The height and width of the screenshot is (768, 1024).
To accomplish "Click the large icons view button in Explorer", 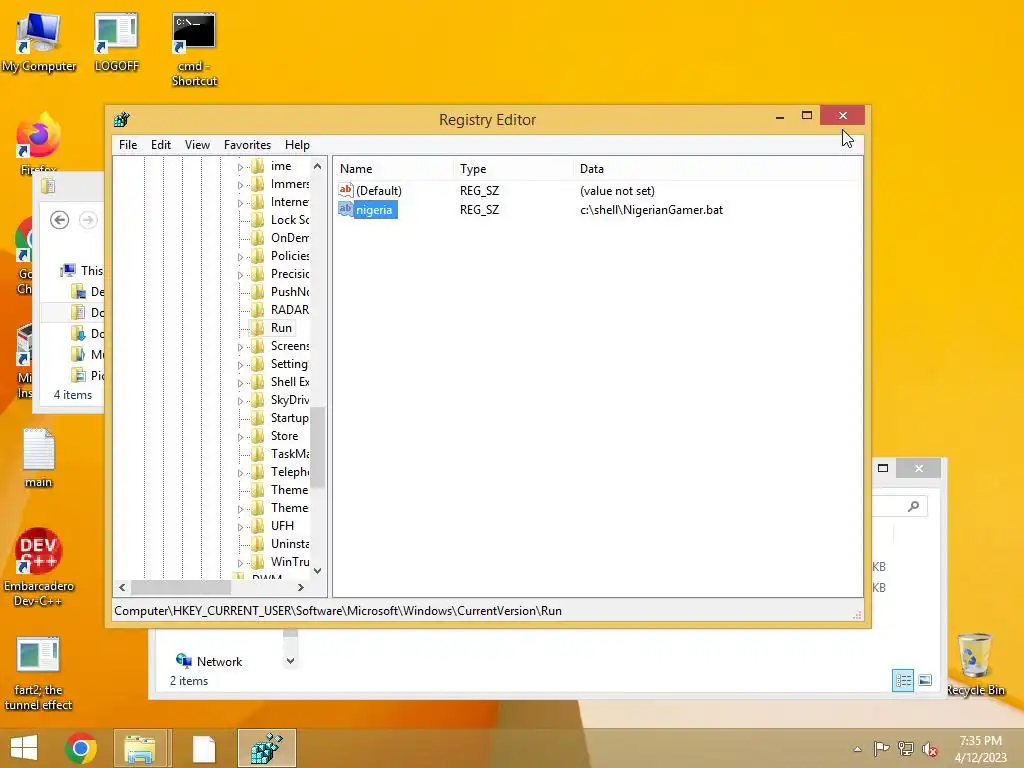I will 925,680.
